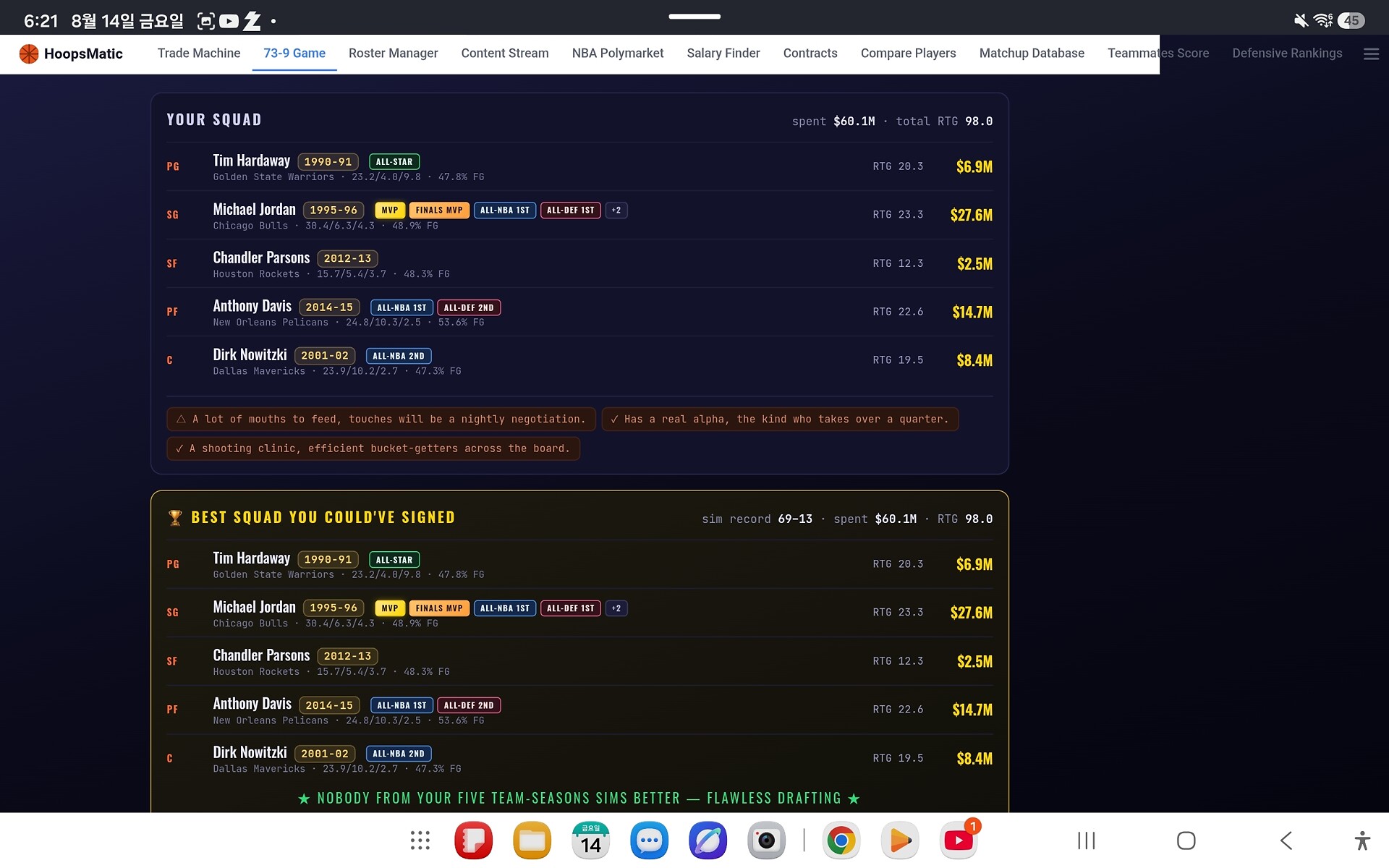Tap the Wi-Fi status icon
Image resolution: width=1389 pixels, height=868 pixels.
pyautogui.click(x=1323, y=20)
